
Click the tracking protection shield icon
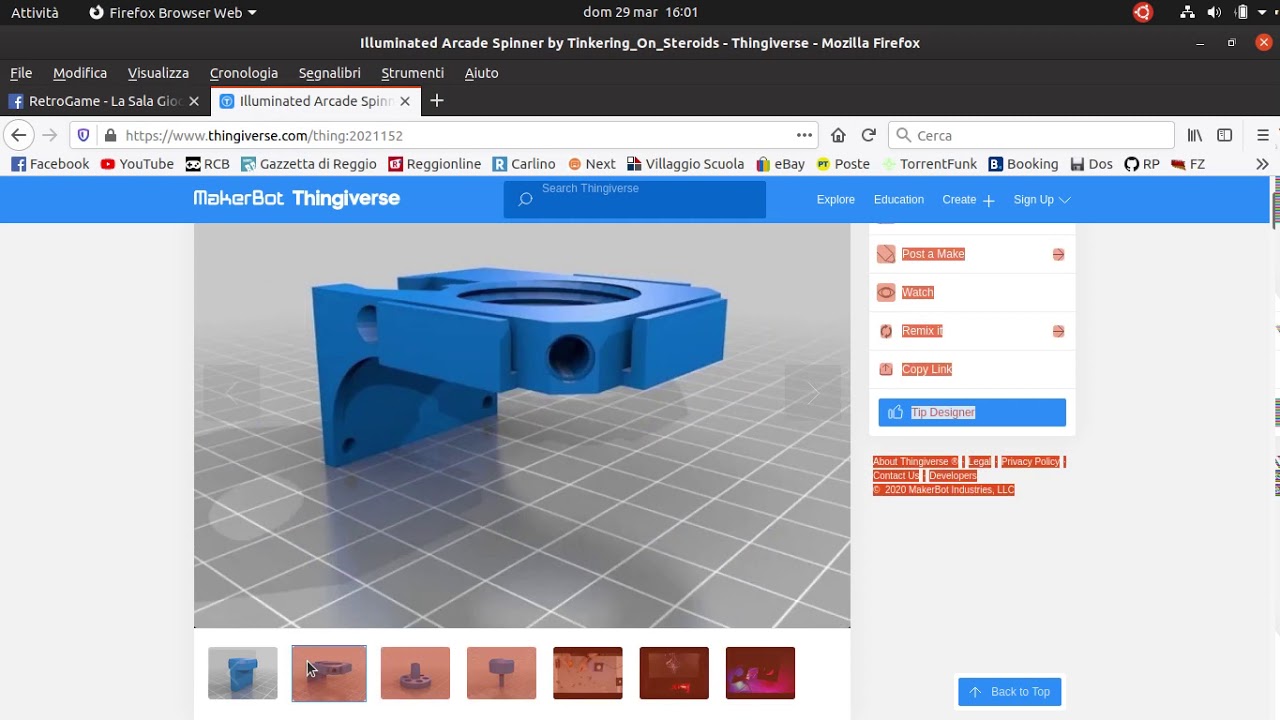[x=83, y=135]
